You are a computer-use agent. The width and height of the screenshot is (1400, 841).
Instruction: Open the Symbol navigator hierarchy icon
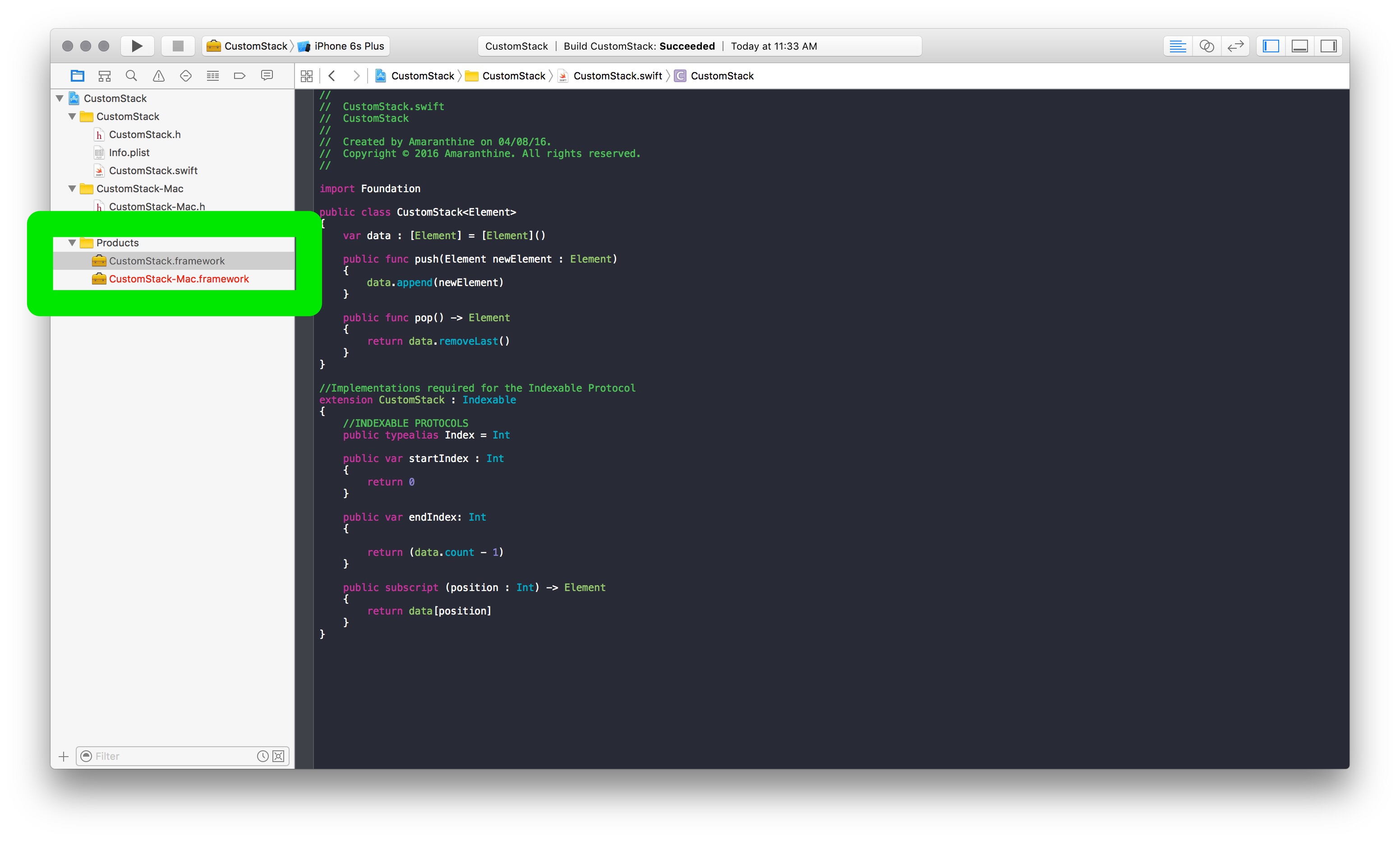point(104,76)
